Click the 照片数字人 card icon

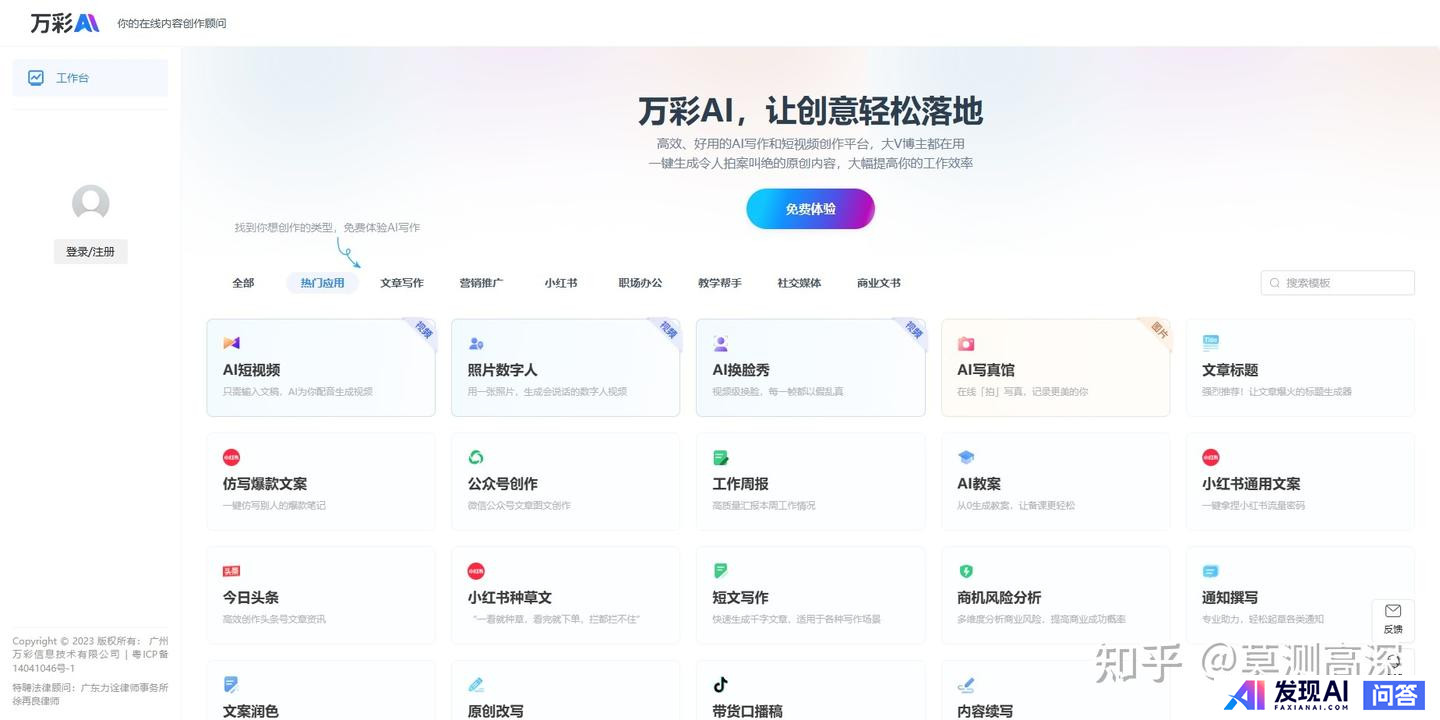pyautogui.click(x=476, y=343)
